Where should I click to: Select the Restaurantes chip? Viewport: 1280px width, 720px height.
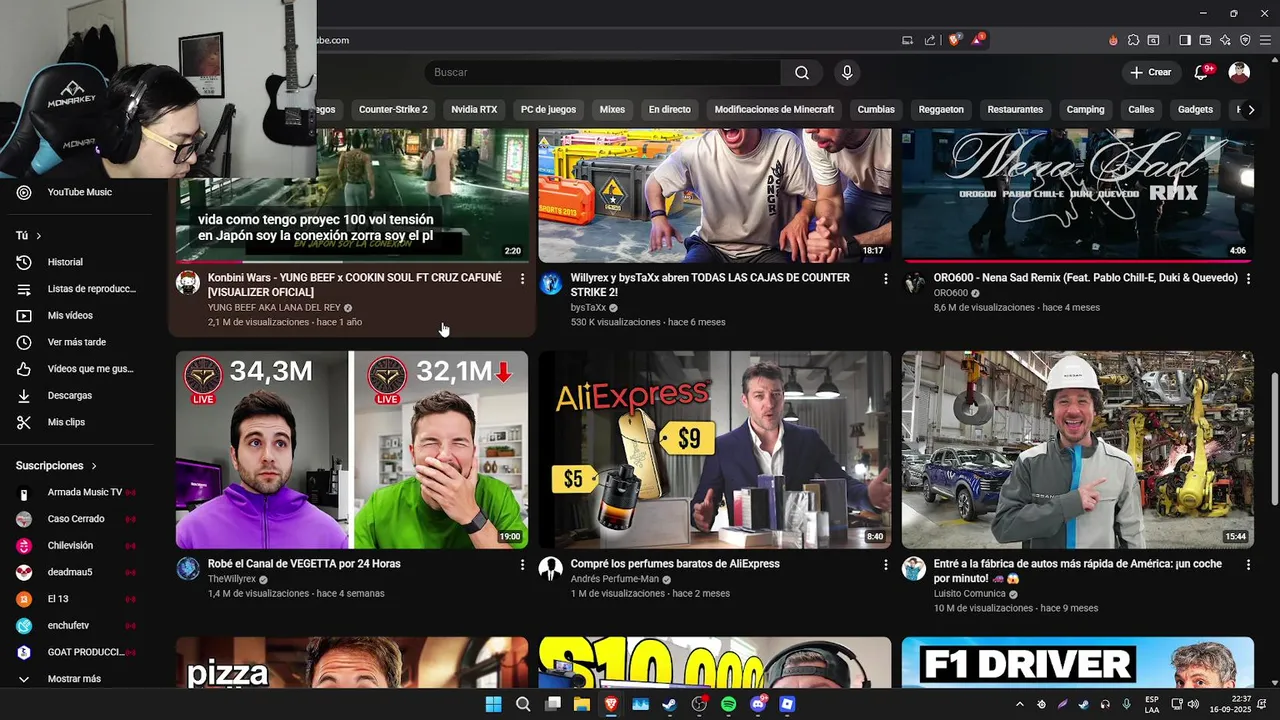tap(1015, 109)
